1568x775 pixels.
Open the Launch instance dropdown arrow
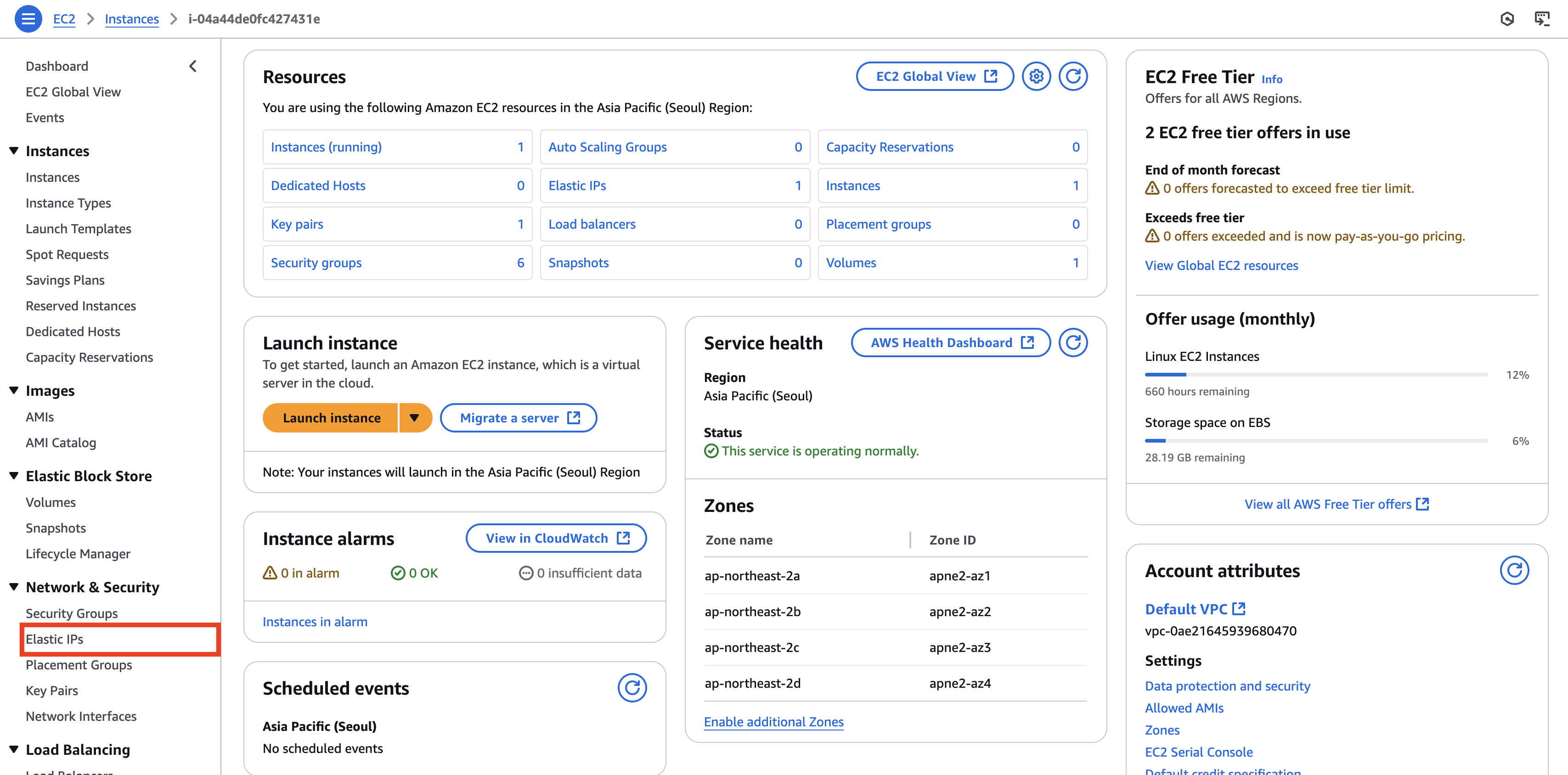click(x=415, y=418)
